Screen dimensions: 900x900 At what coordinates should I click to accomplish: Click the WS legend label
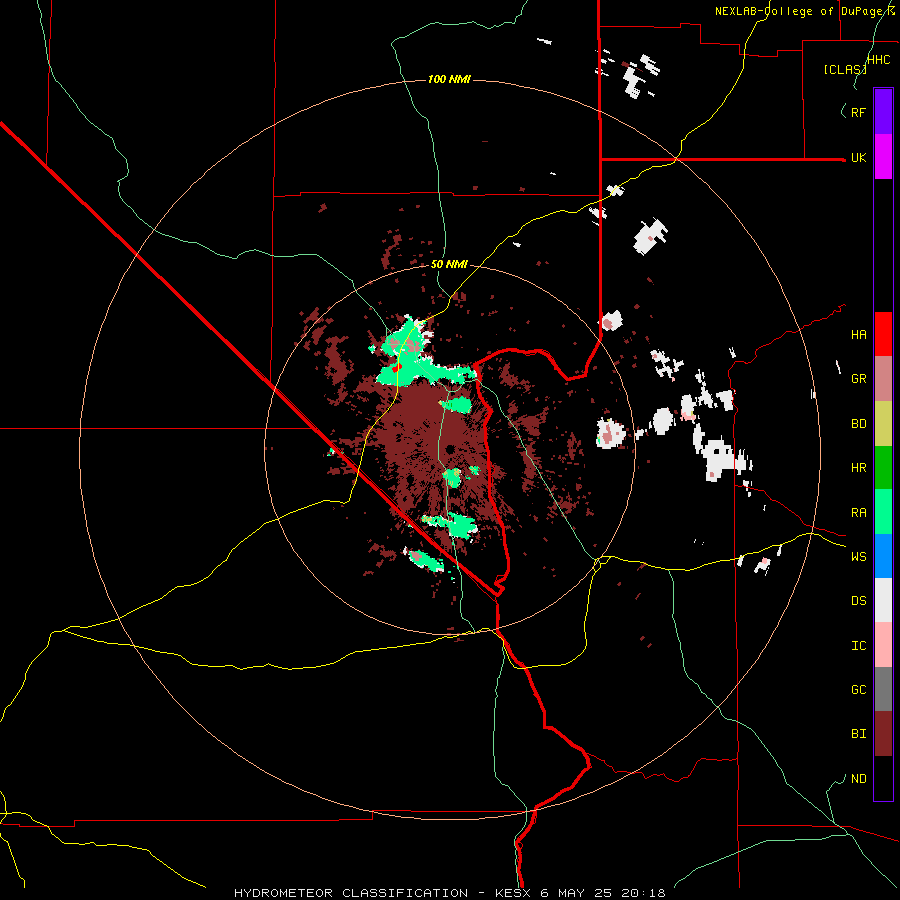point(858,557)
